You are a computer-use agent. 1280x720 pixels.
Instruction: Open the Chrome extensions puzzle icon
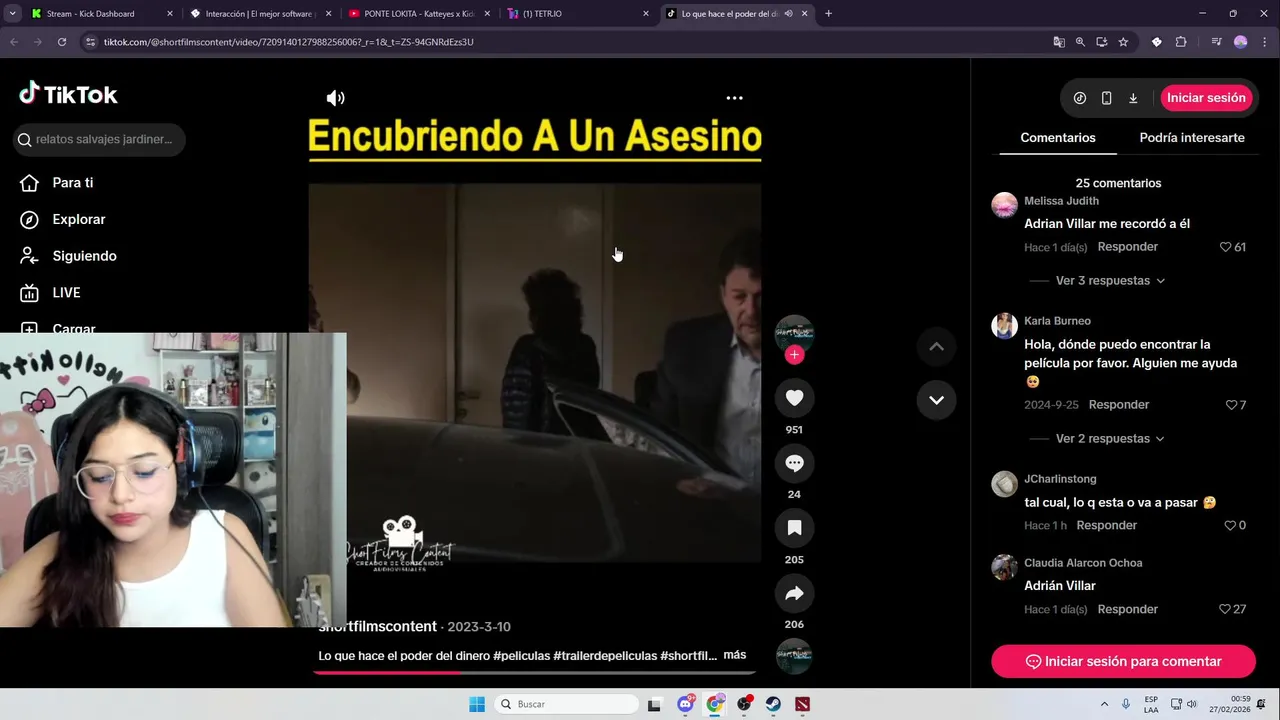point(1181,42)
